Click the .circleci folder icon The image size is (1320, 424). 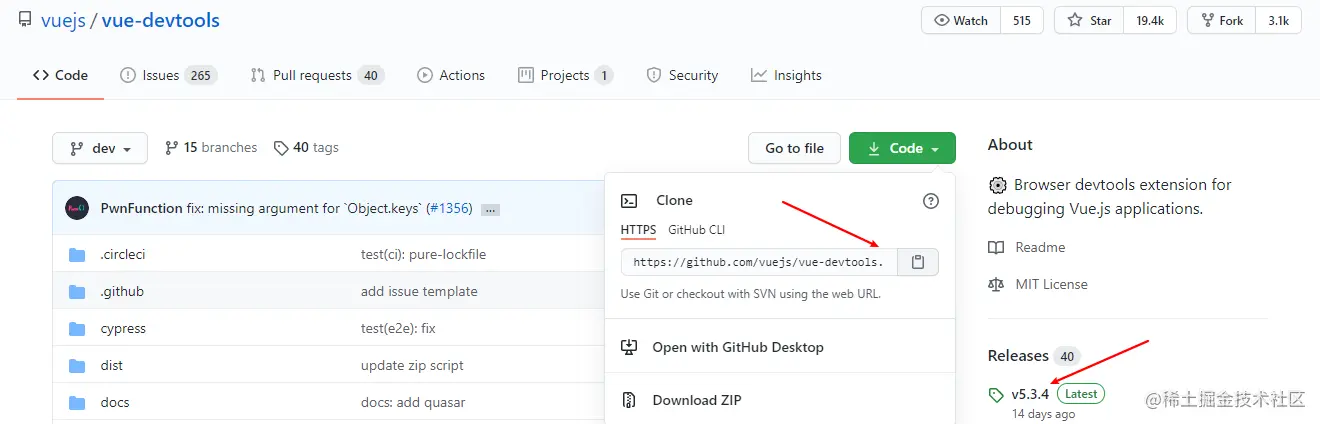coord(77,254)
